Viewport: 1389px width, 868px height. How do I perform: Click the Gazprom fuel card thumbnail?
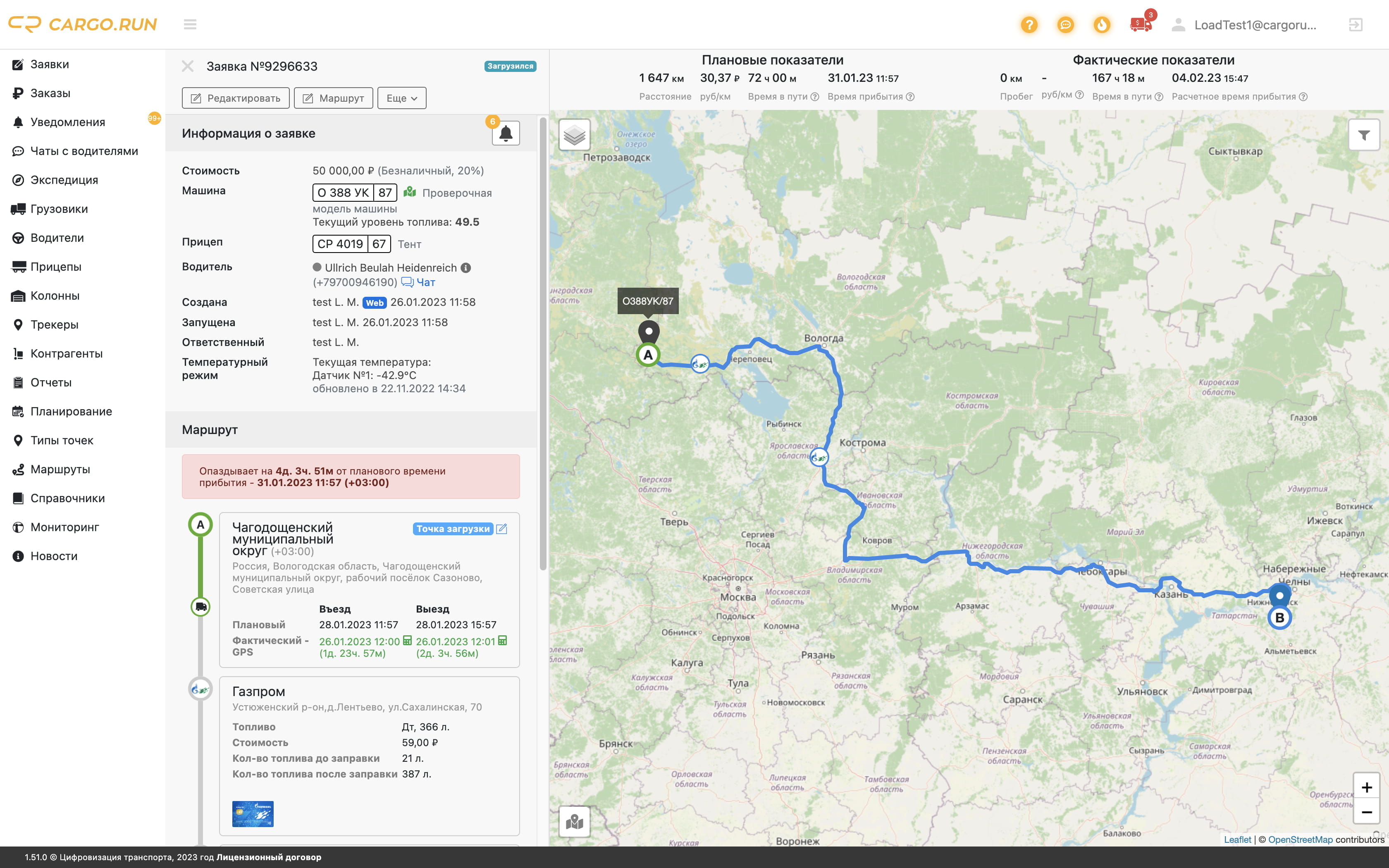(253, 813)
